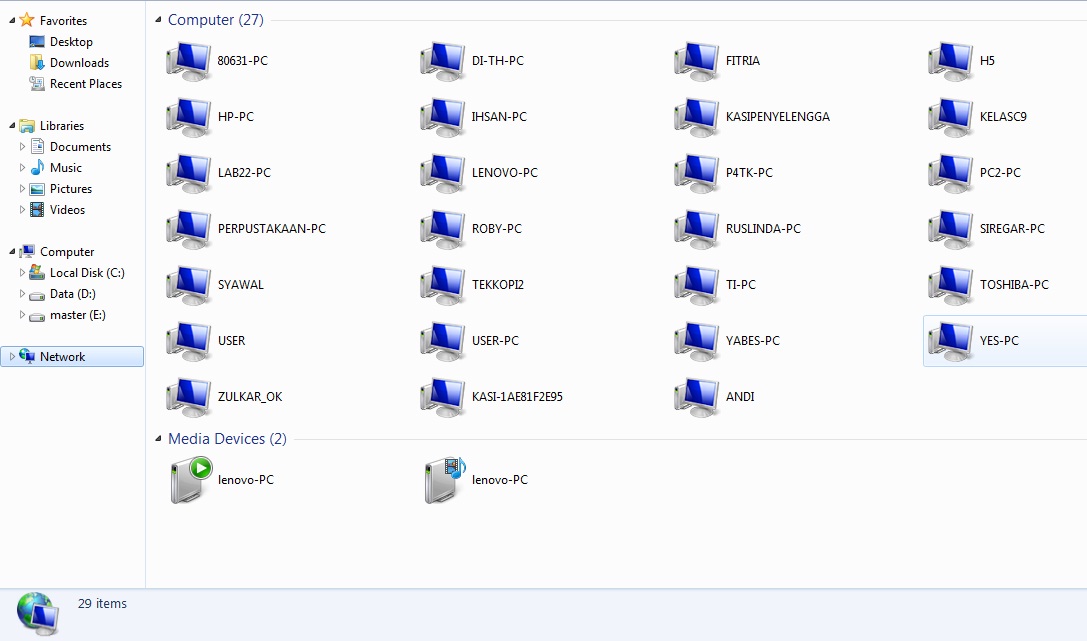Select the DI-TH-PC computer icon
Viewport: 1087px width, 641px height.
coord(442,61)
